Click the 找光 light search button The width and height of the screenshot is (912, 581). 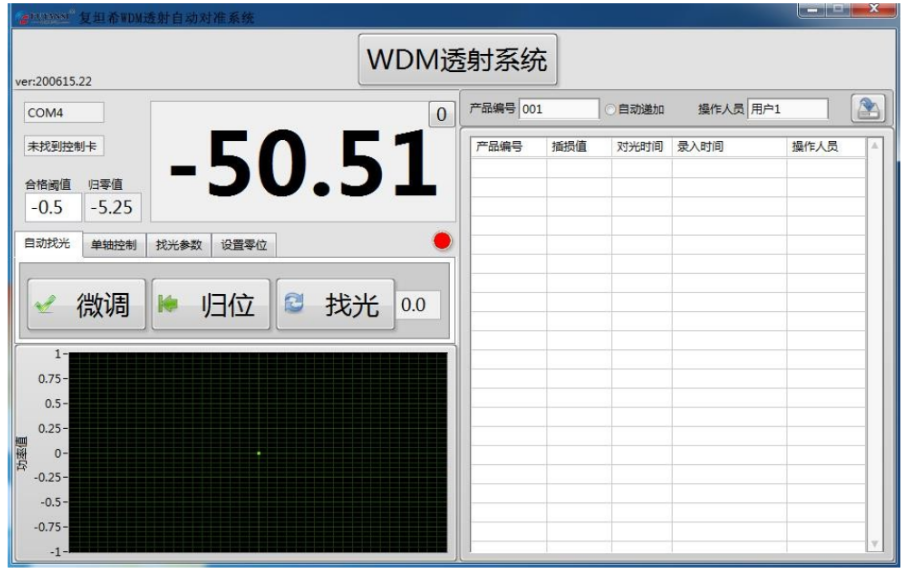335,304
